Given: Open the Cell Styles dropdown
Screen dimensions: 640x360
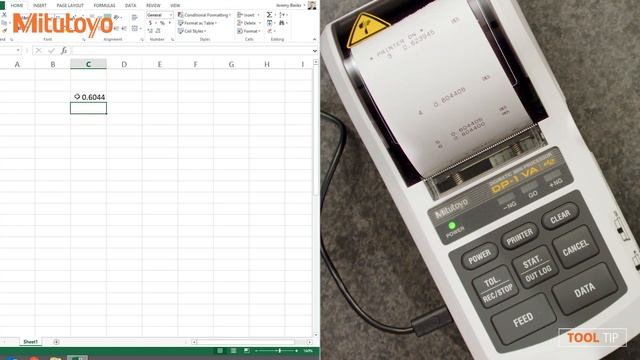Looking at the screenshot, I should click(x=192, y=31).
